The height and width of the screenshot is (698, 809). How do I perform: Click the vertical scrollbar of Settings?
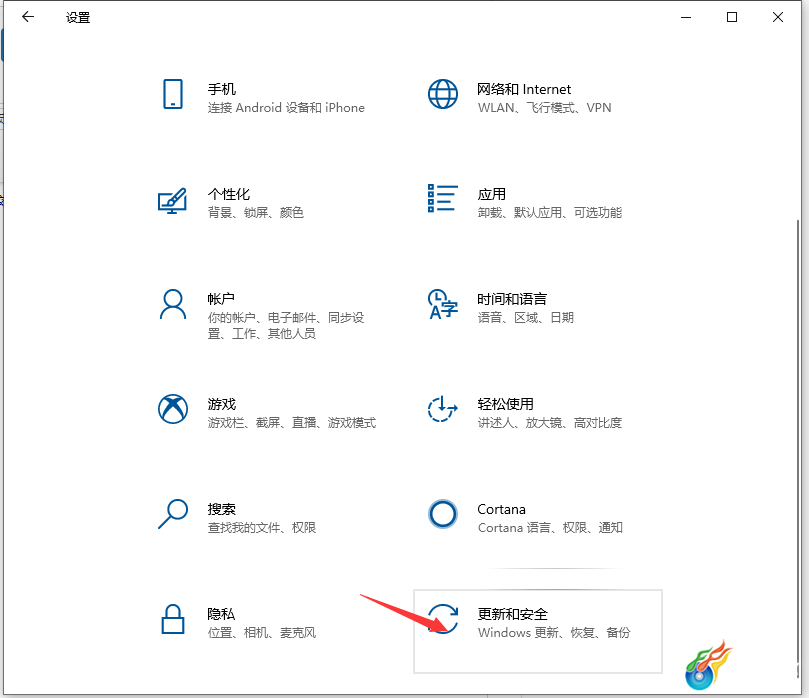(798, 449)
